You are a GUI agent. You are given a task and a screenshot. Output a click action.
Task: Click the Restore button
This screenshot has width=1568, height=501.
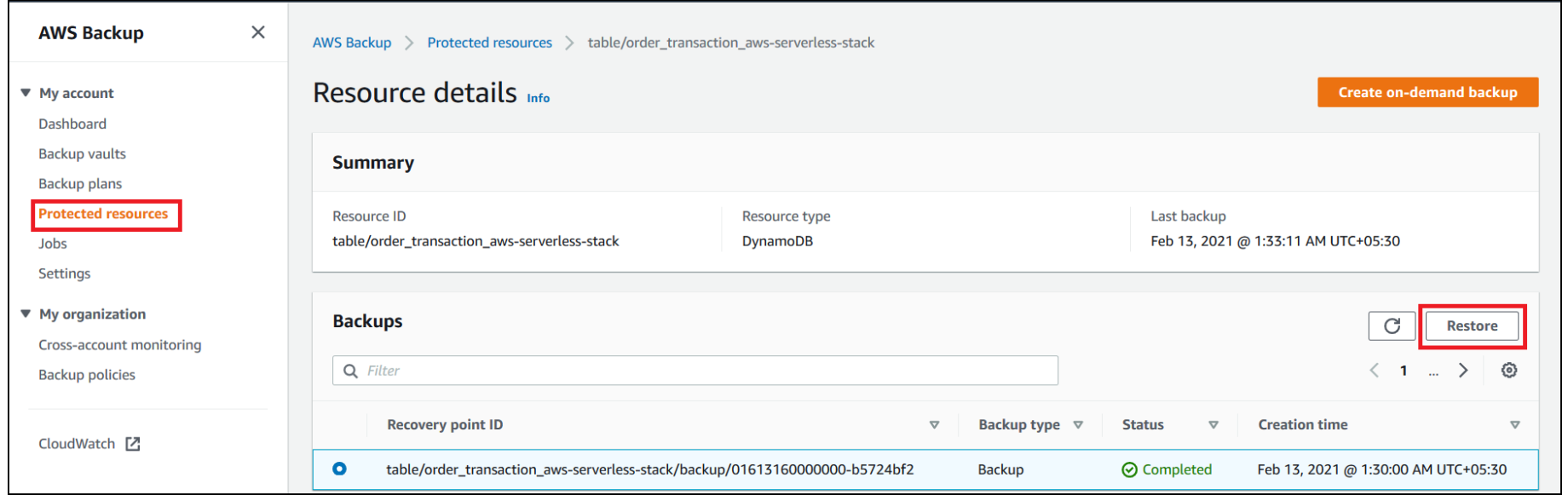1472,326
